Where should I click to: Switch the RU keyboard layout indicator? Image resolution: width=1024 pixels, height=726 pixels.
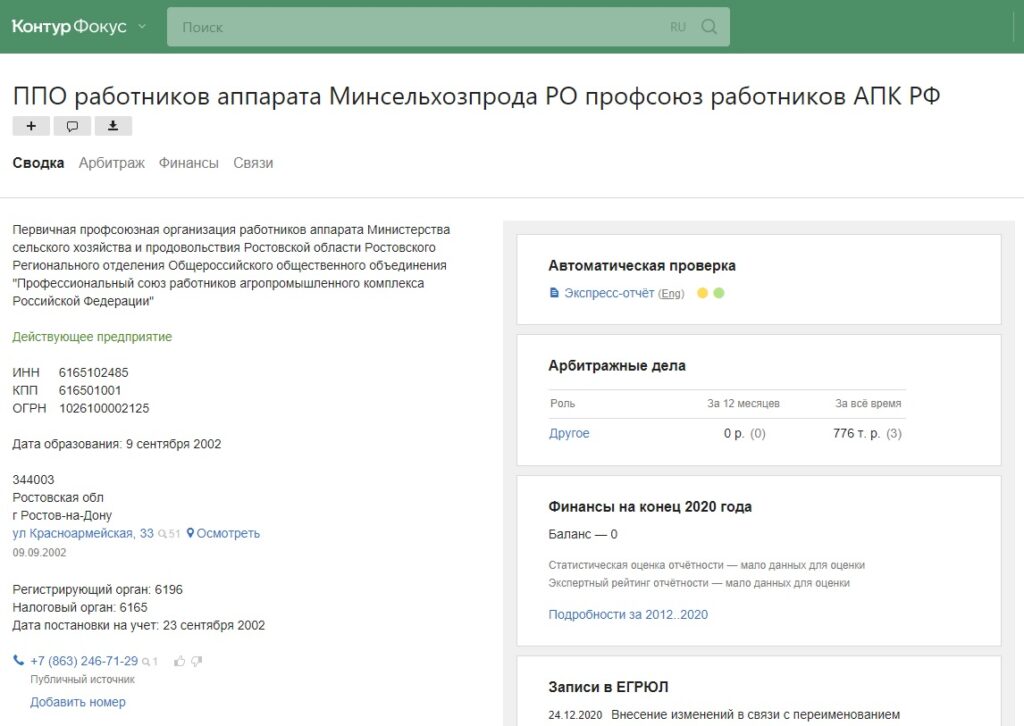click(x=678, y=27)
